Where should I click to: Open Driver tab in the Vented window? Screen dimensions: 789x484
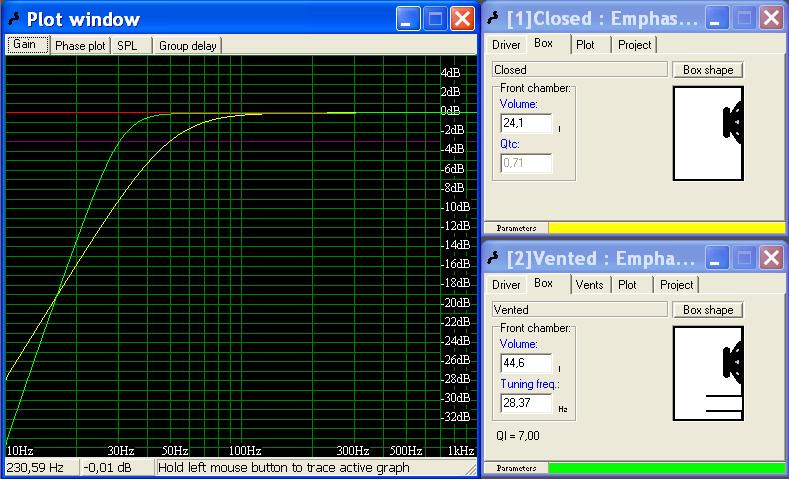[x=506, y=285]
